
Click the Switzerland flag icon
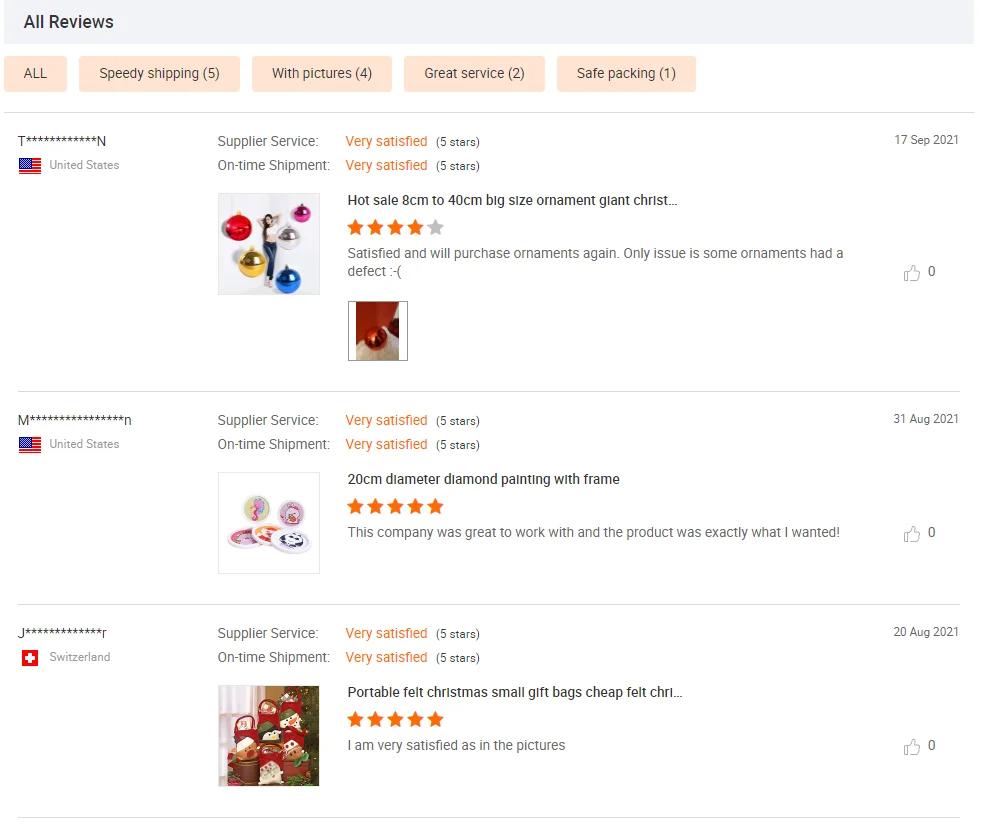(x=30, y=658)
